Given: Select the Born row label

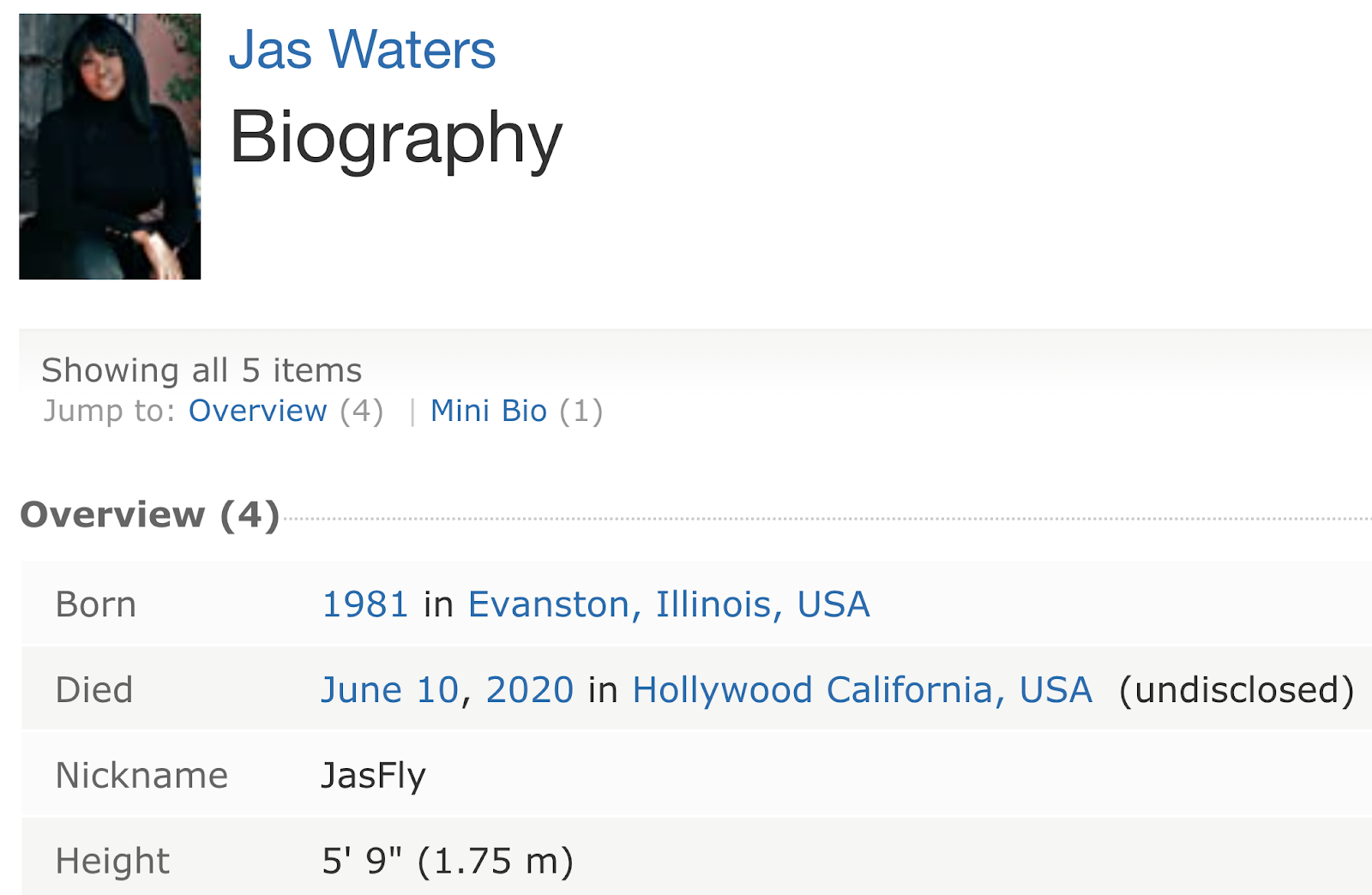Looking at the screenshot, I should pyautogui.click(x=95, y=604).
